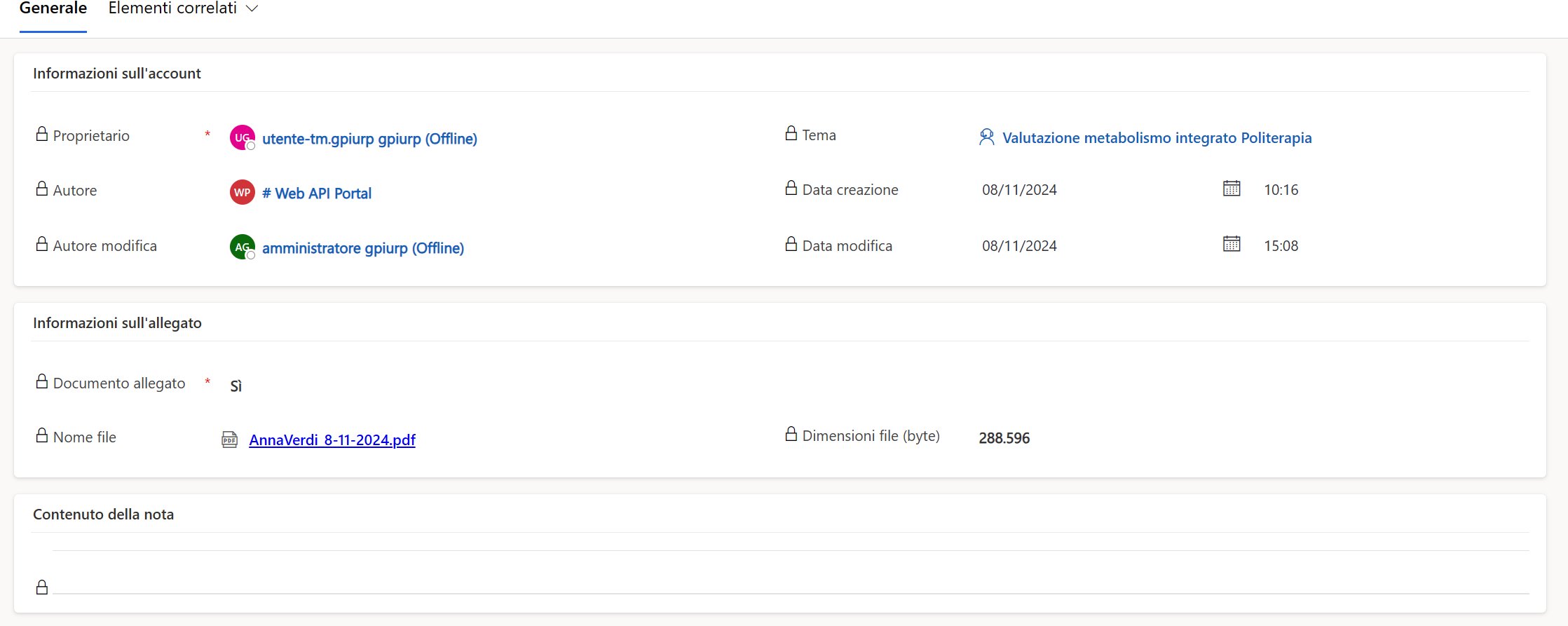Click the UG avatar icon next to Proprietario
Image resolution: width=1568 pixels, height=626 pixels.
click(x=242, y=137)
